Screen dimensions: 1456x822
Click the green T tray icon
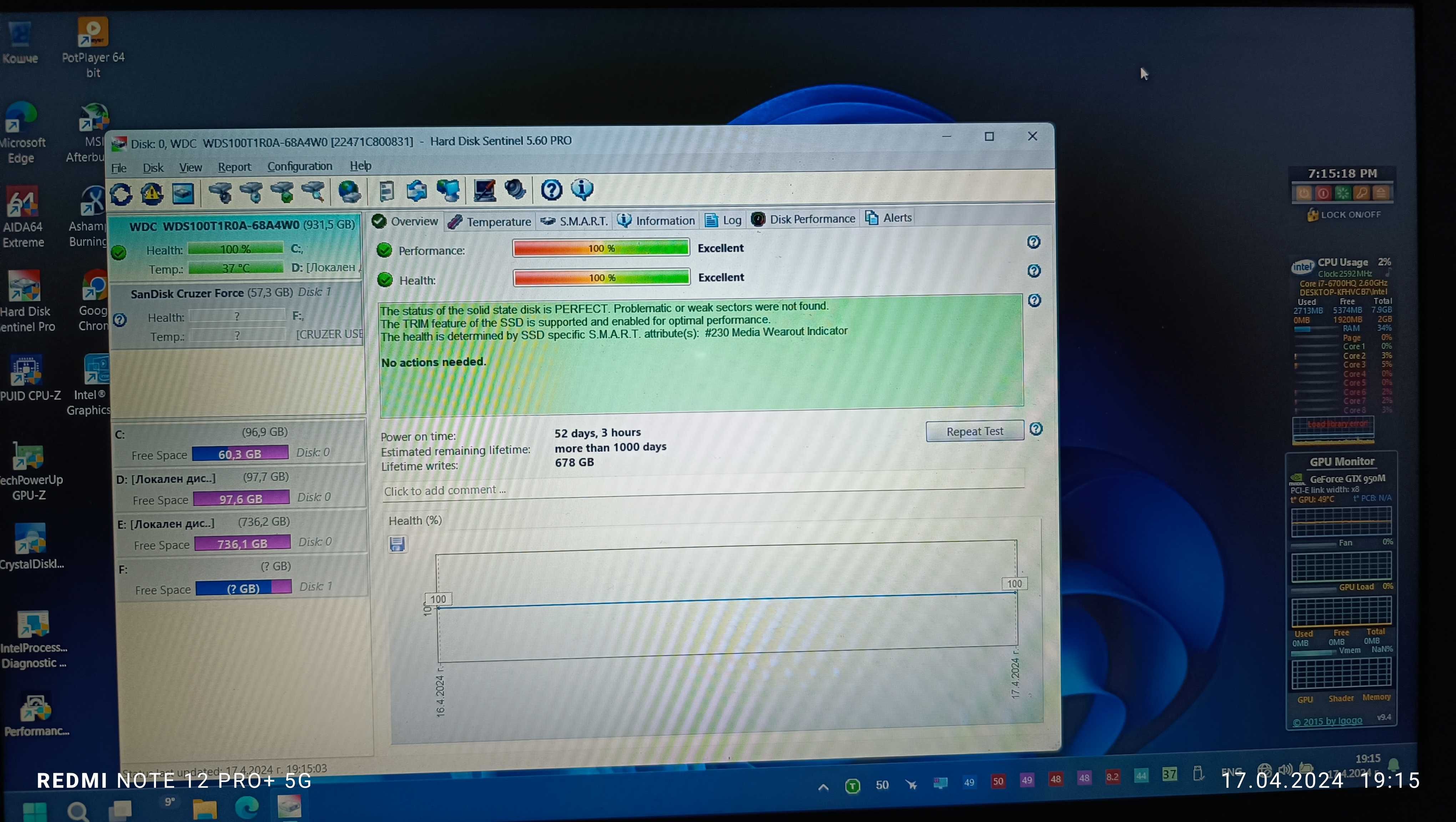pos(852,785)
